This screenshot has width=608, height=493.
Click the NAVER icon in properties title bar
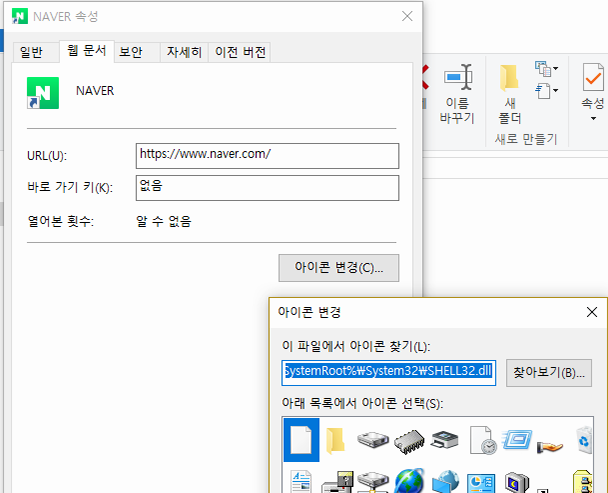pos(19,16)
